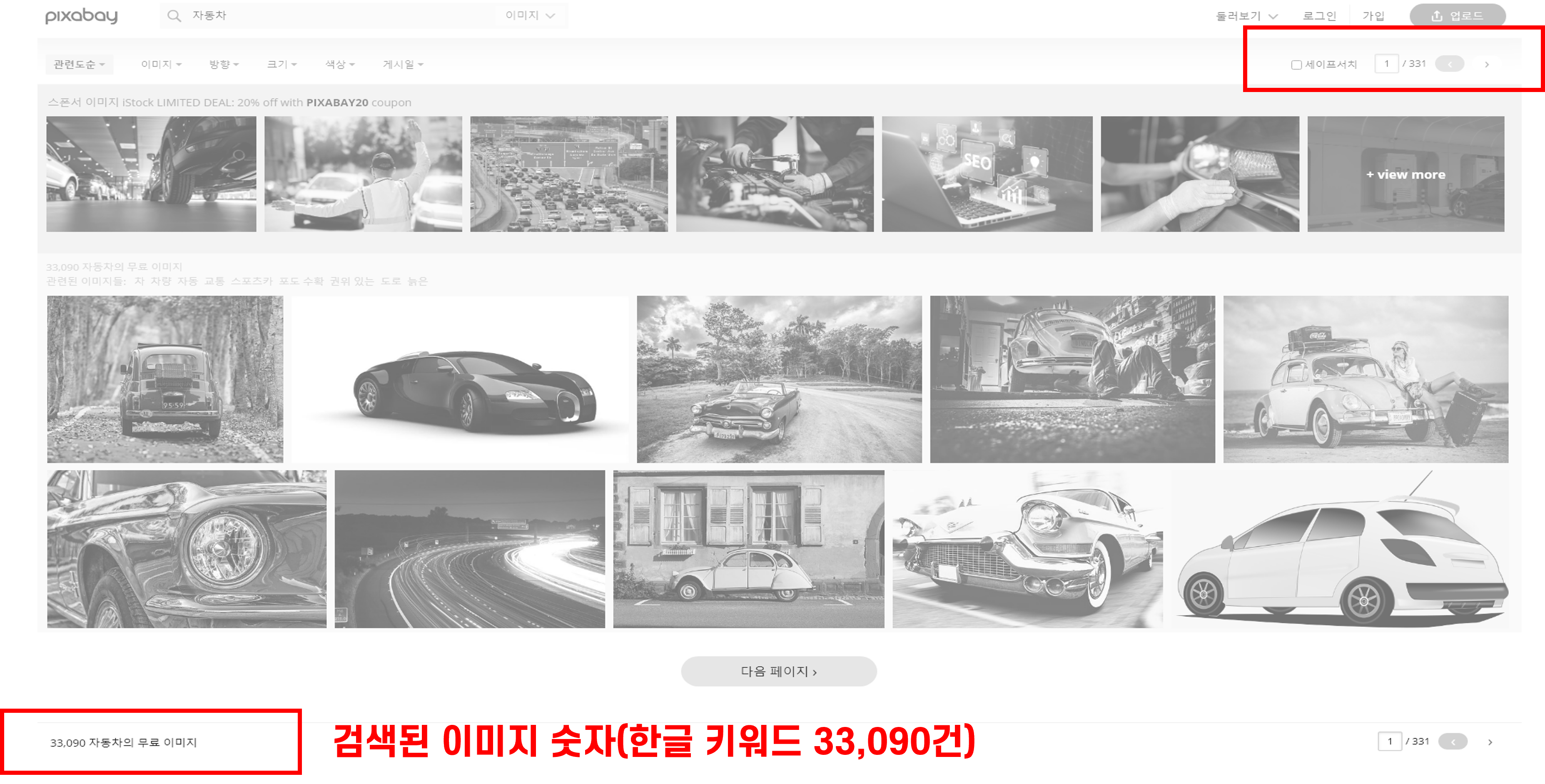This screenshot has height=784, width=1545.
Task: Click top previous page arrow button
Action: [1449, 64]
